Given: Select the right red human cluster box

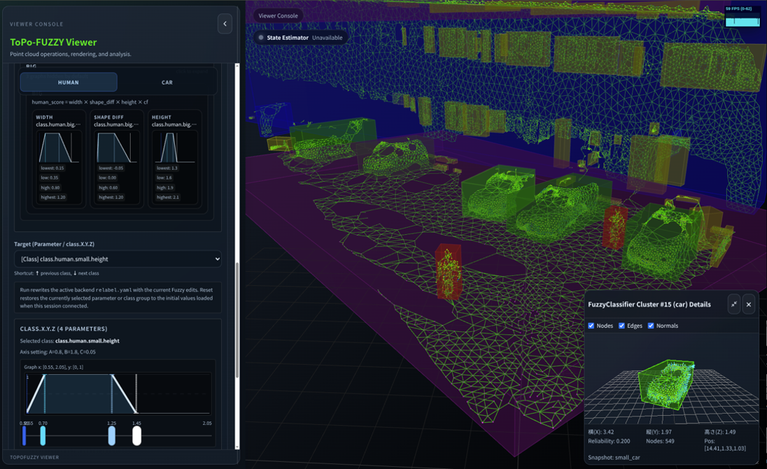Looking at the screenshot, I should tap(615, 227).
